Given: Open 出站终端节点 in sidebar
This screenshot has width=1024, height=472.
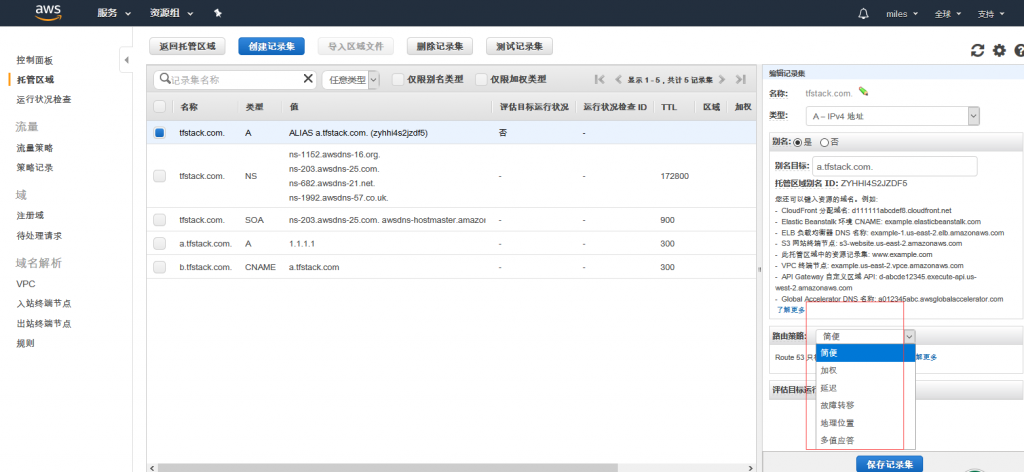Looking at the screenshot, I should [x=44, y=323].
